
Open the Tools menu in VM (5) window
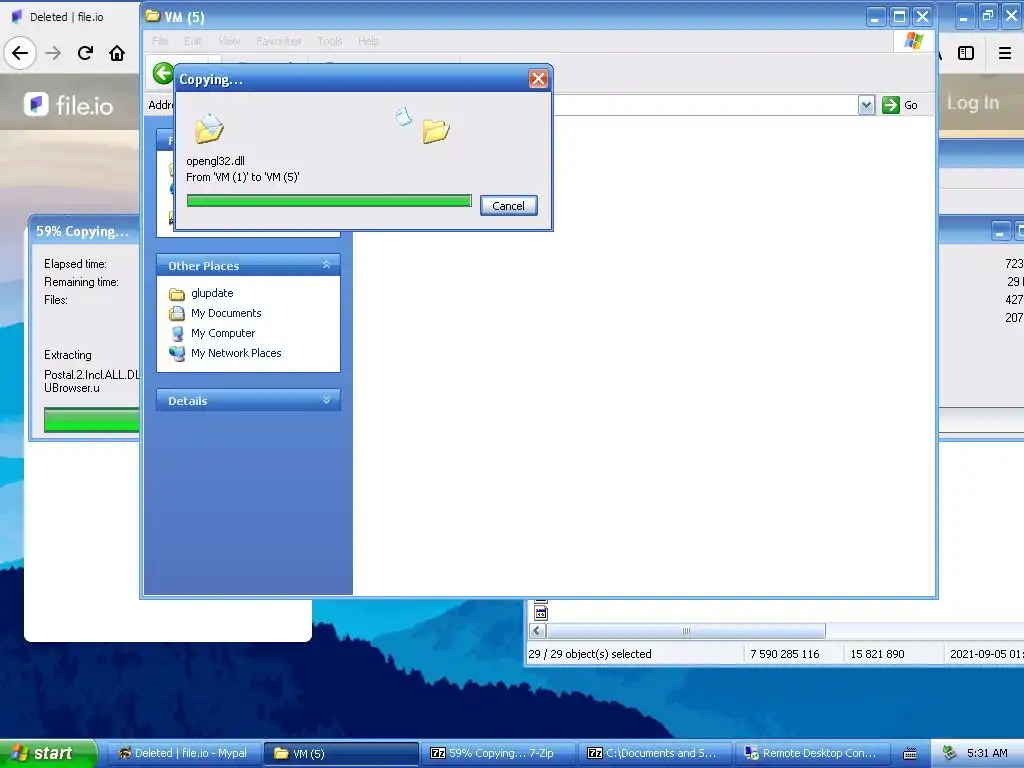click(330, 40)
